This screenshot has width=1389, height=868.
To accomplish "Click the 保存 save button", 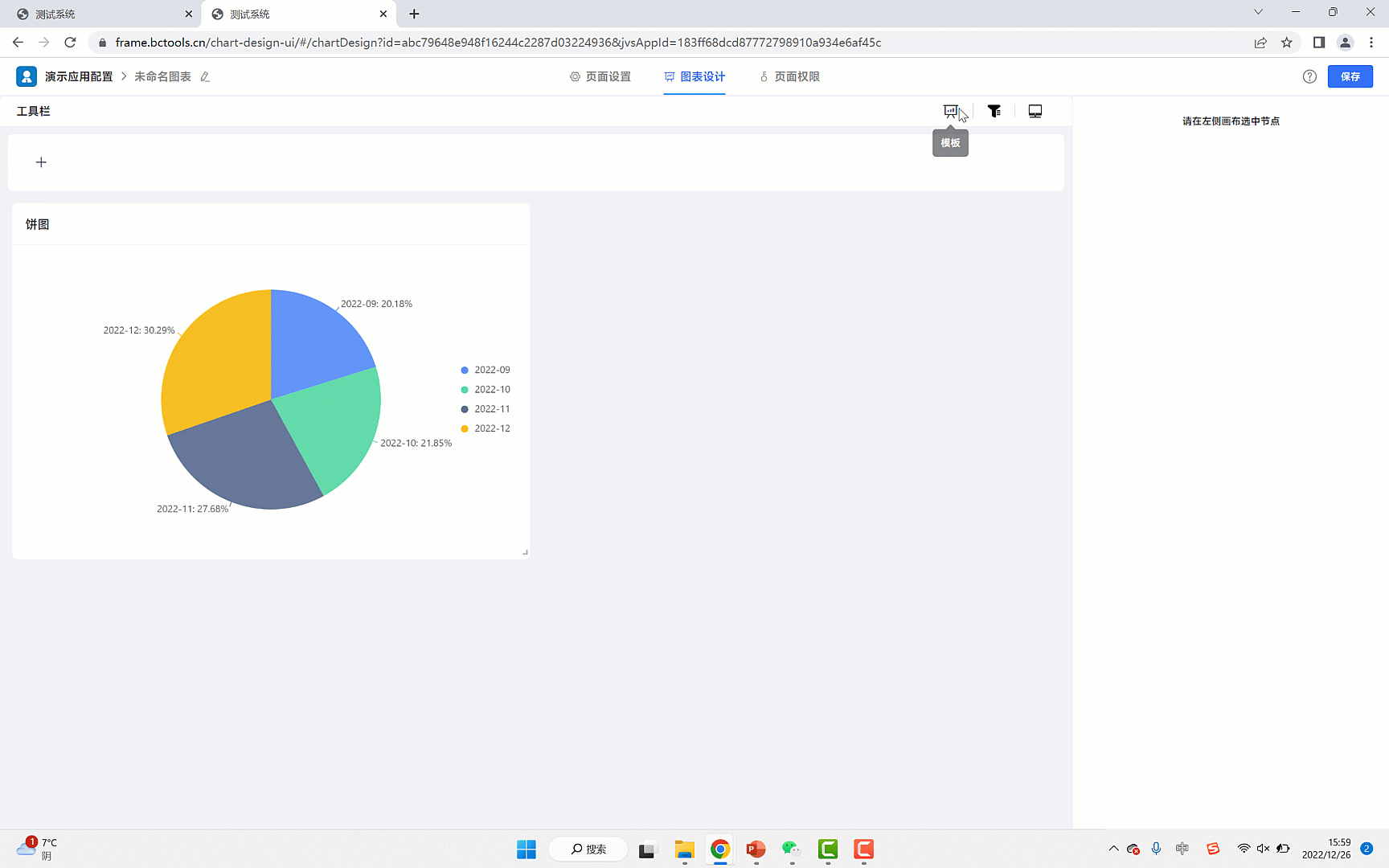I will 1350,76.
